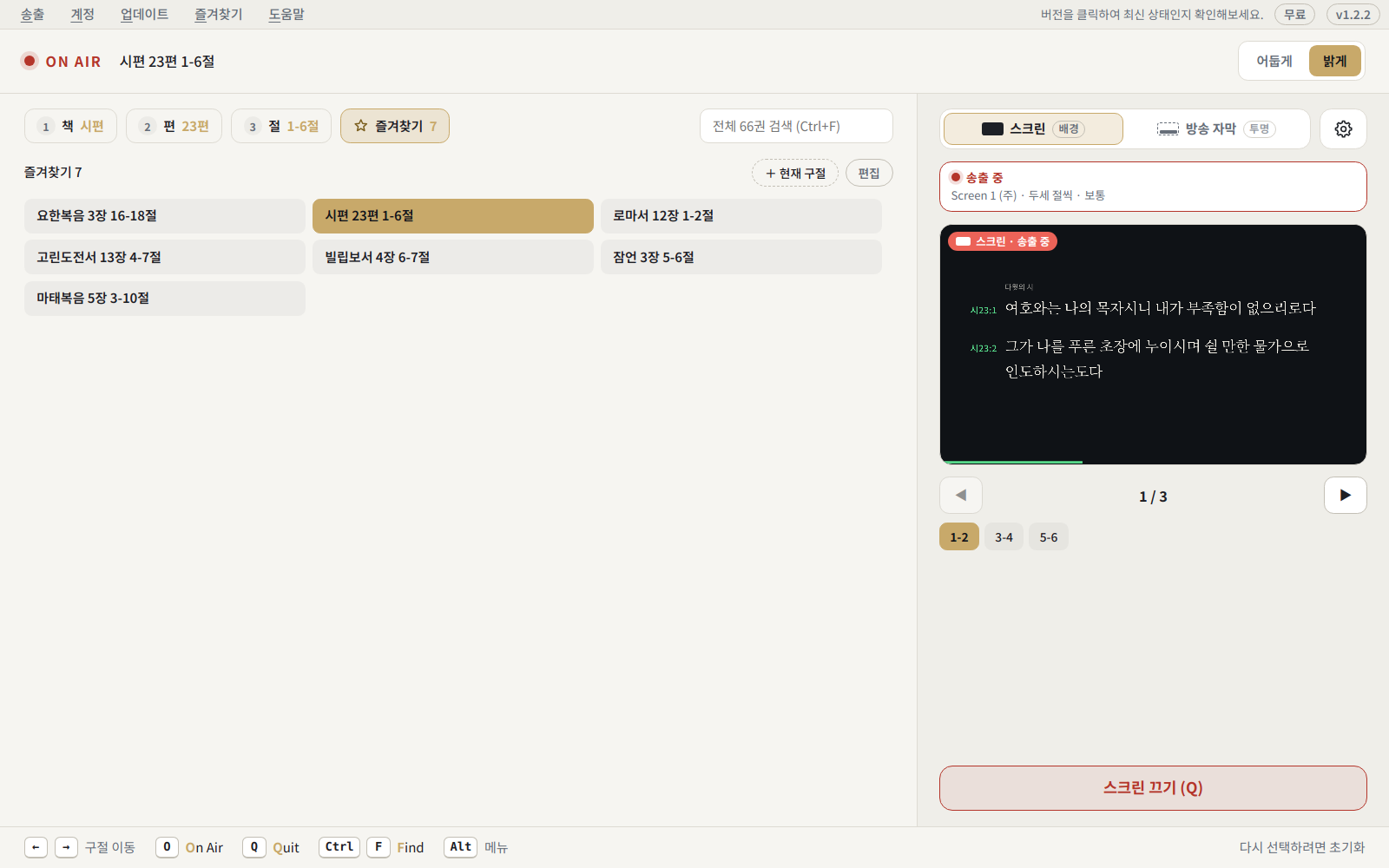The image size is (1389, 868).
Task: Click the + 현재 구절 button
Action: pos(795,173)
